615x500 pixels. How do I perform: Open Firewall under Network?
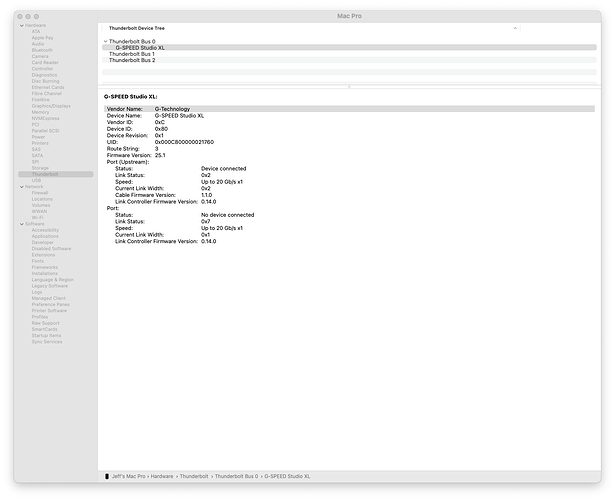[x=40, y=193]
